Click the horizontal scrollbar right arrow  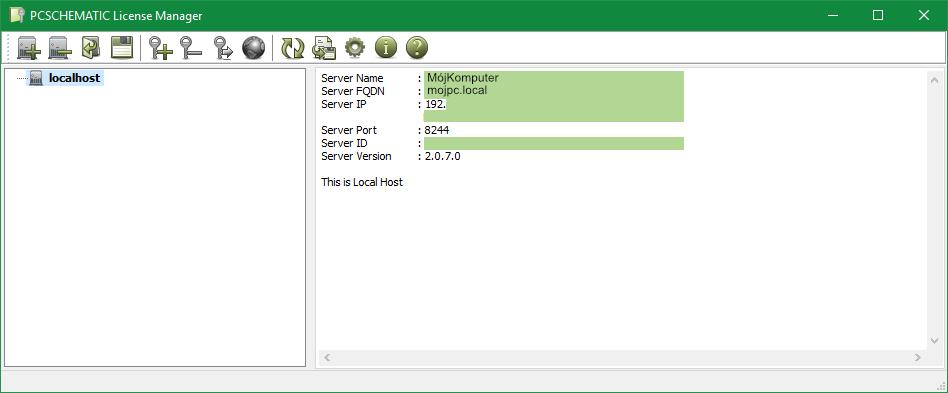[x=918, y=358]
